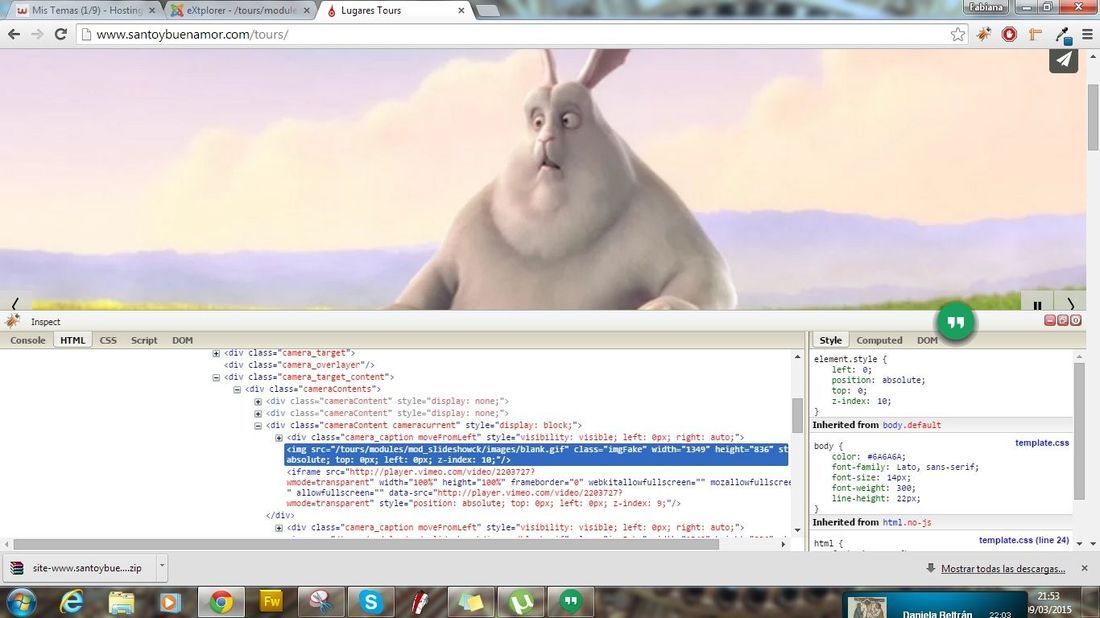Viewport: 1100px width, 618px height.
Task: Switch to the Computed side panel tab
Action: [x=879, y=340]
